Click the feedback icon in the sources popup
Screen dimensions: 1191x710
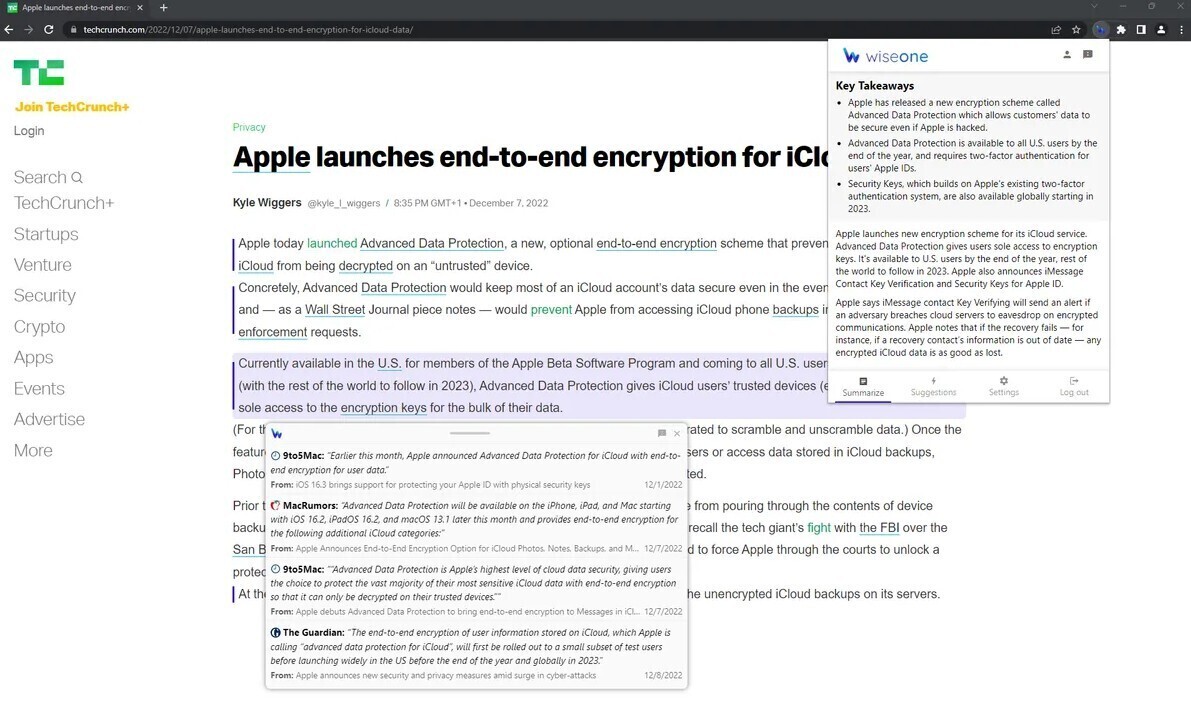click(x=661, y=433)
